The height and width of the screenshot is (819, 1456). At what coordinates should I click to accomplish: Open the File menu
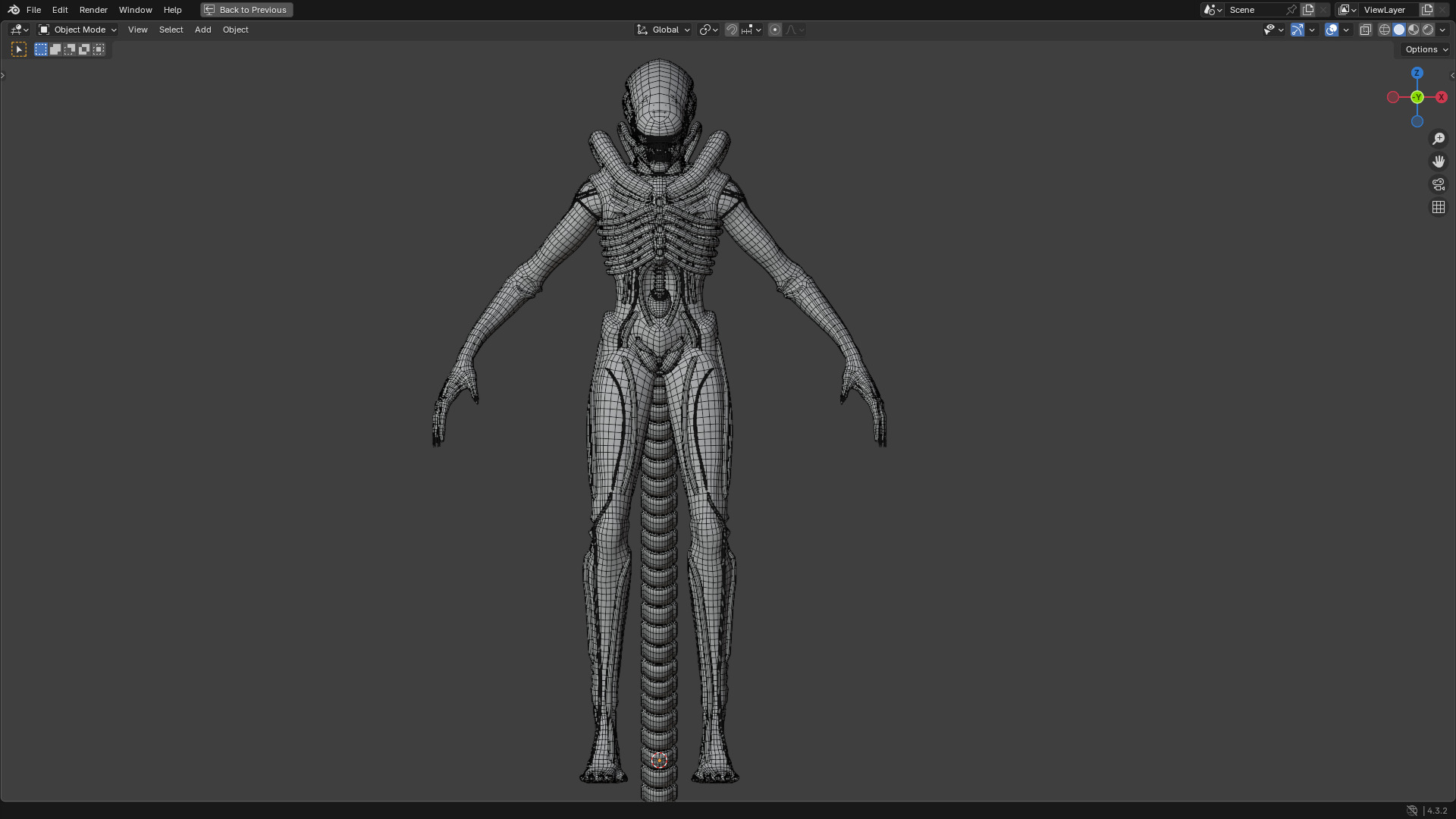33,10
